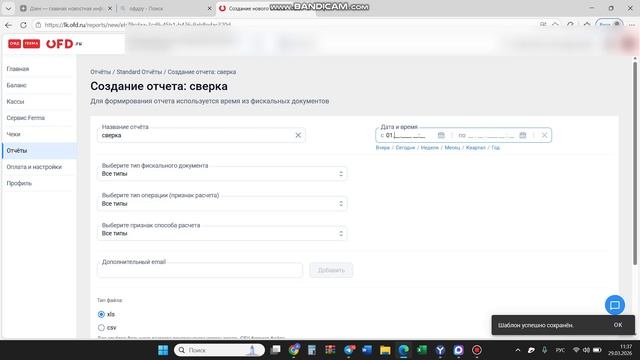Go to Standard Отчёты breadcrumb
The height and width of the screenshot is (360, 640).
pos(139,72)
